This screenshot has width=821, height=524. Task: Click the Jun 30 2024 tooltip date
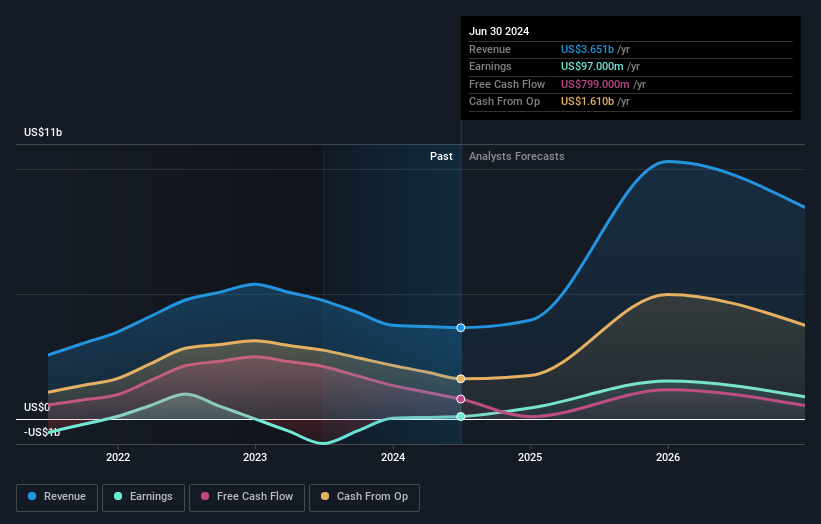[499, 31]
